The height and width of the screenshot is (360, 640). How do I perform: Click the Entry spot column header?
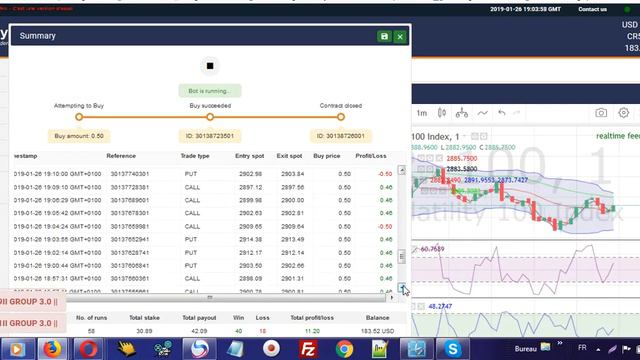(x=249, y=156)
